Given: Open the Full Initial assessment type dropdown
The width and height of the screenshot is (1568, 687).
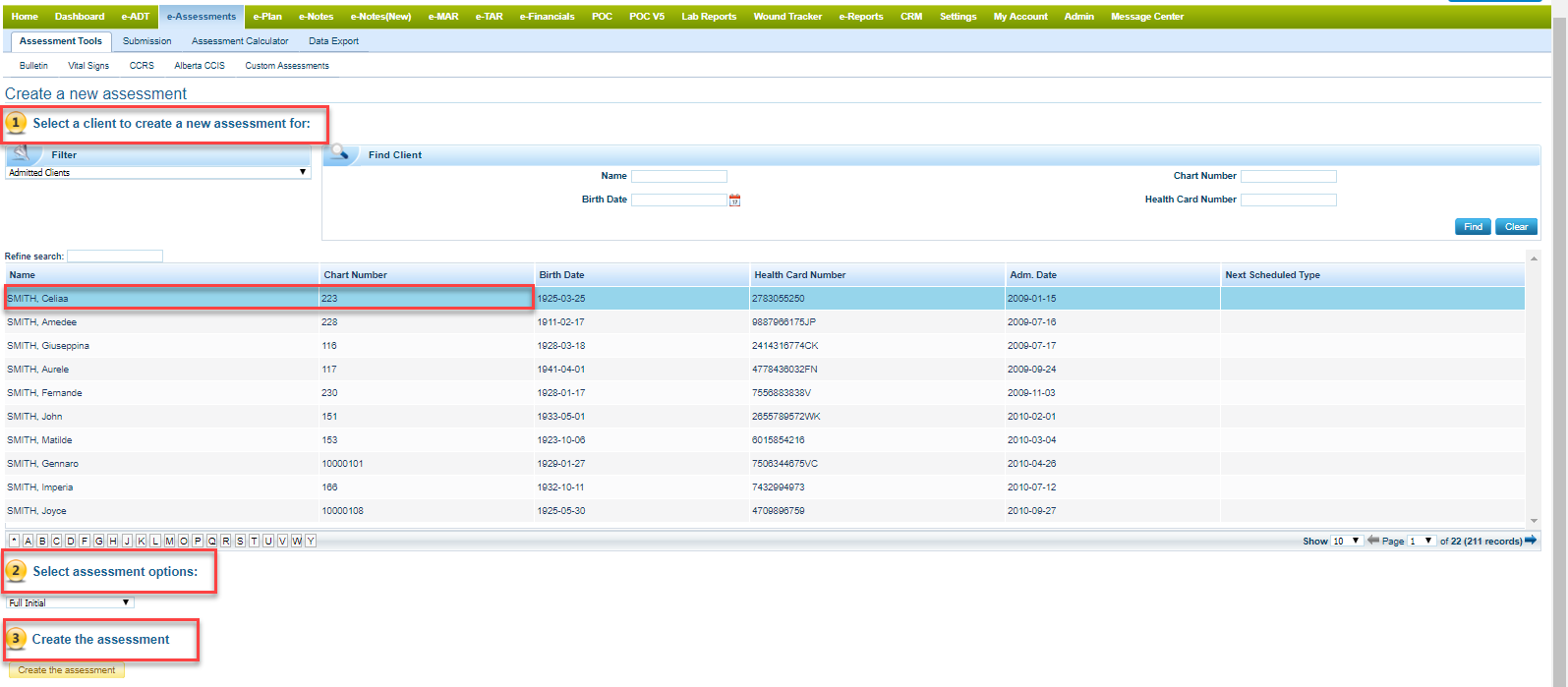Looking at the screenshot, I should click(x=69, y=602).
